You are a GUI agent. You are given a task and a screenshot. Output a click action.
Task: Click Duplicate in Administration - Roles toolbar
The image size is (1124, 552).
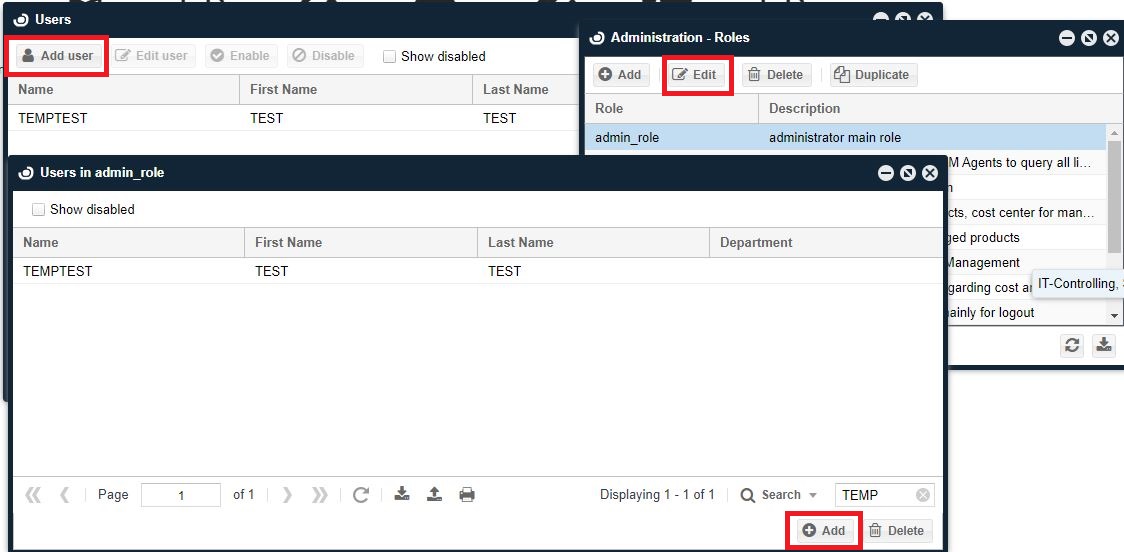click(872, 75)
